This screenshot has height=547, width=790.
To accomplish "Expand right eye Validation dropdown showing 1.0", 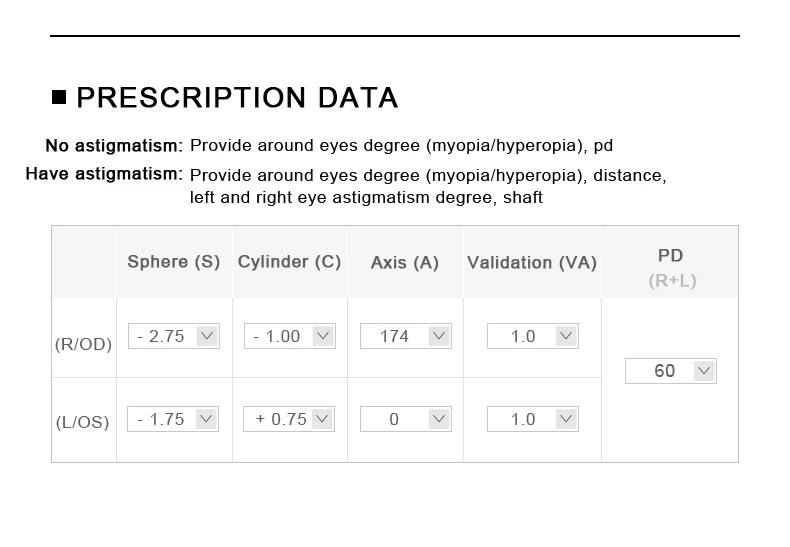I will click(x=532, y=336).
